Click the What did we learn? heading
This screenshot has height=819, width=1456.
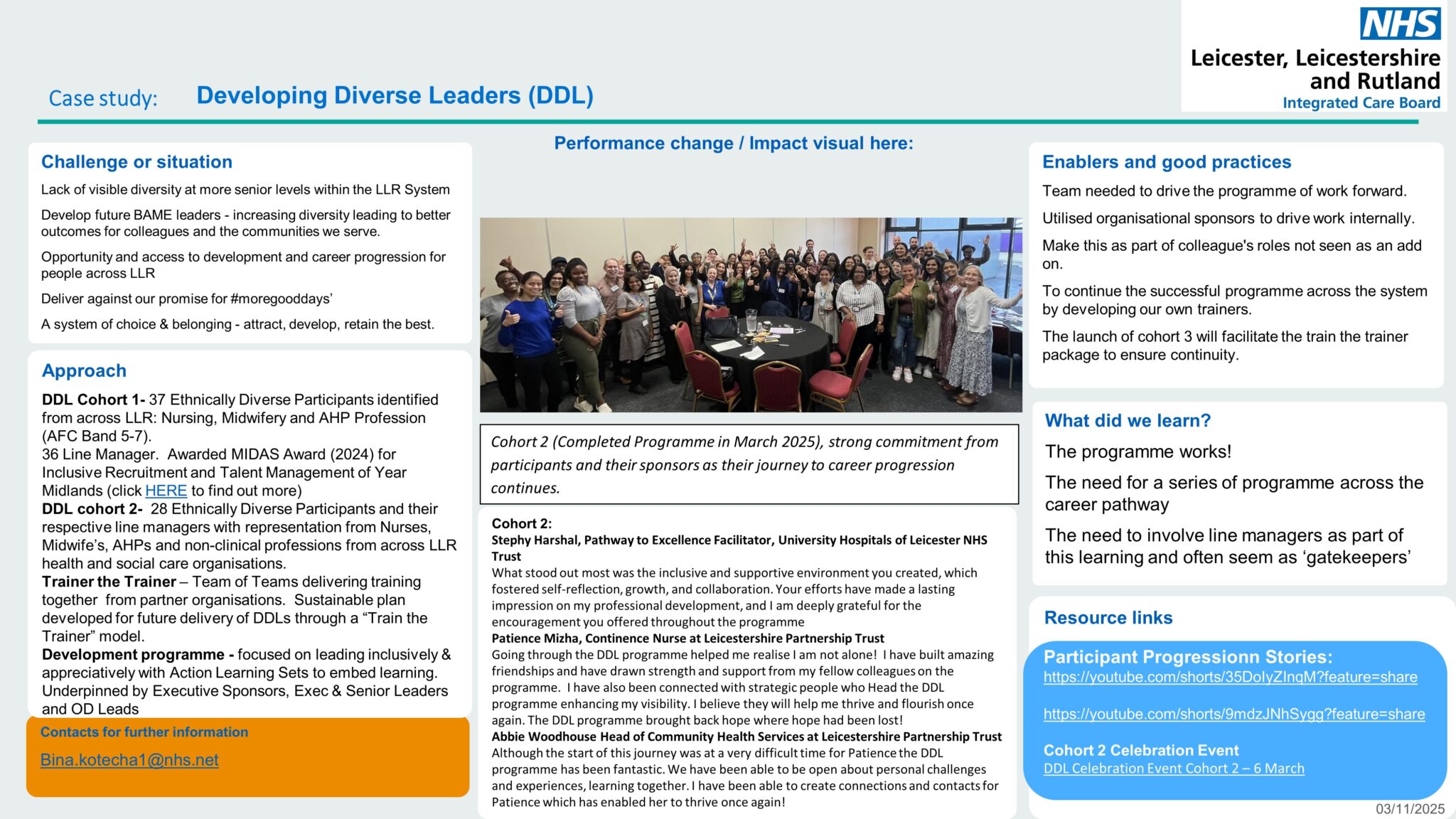pyautogui.click(x=1127, y=421)
